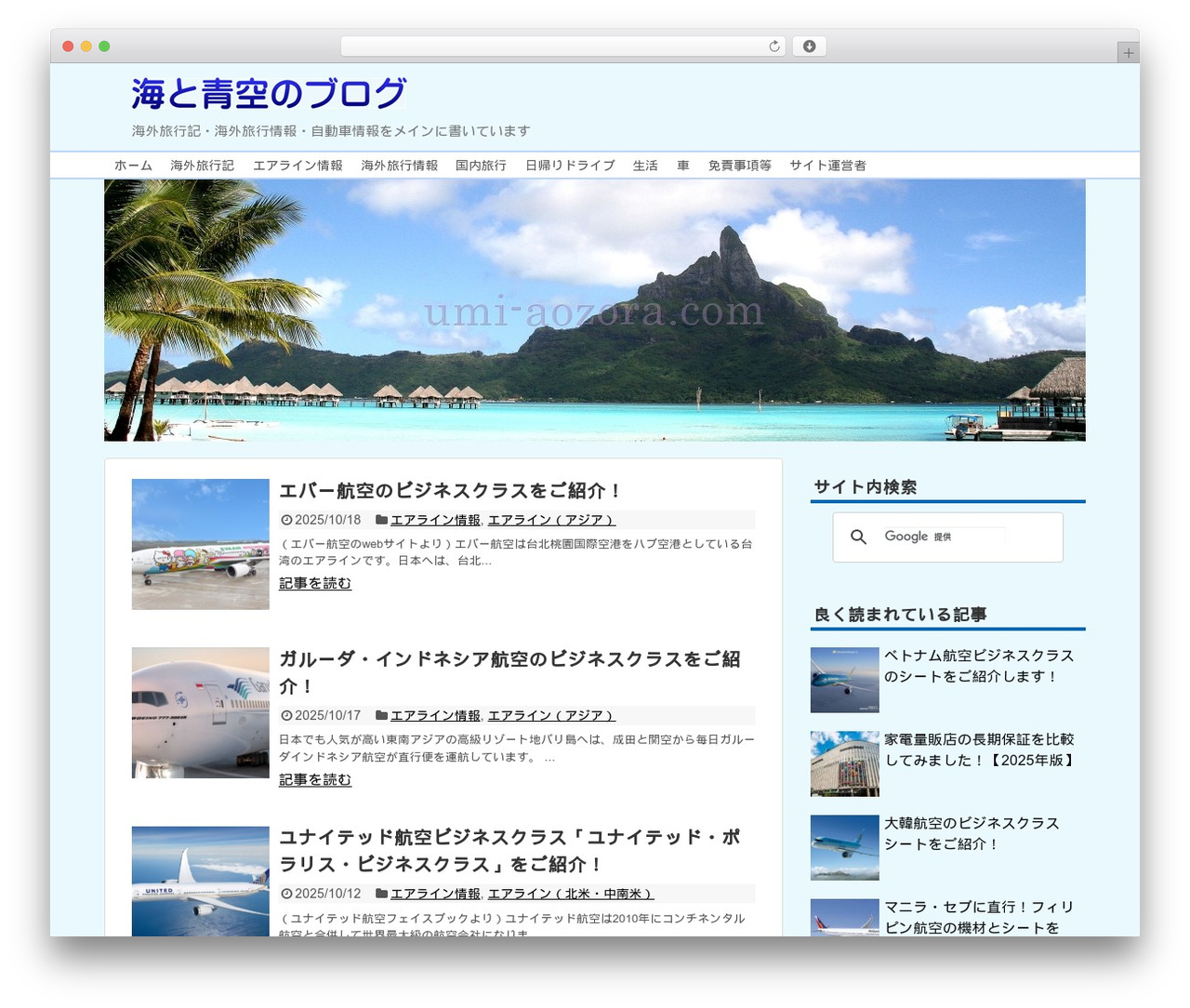Screen dimensions: 1190x1008
Task: Click the Hello Kitty EVA Air plane thumbnail
Action: click(x=200, y=544)
